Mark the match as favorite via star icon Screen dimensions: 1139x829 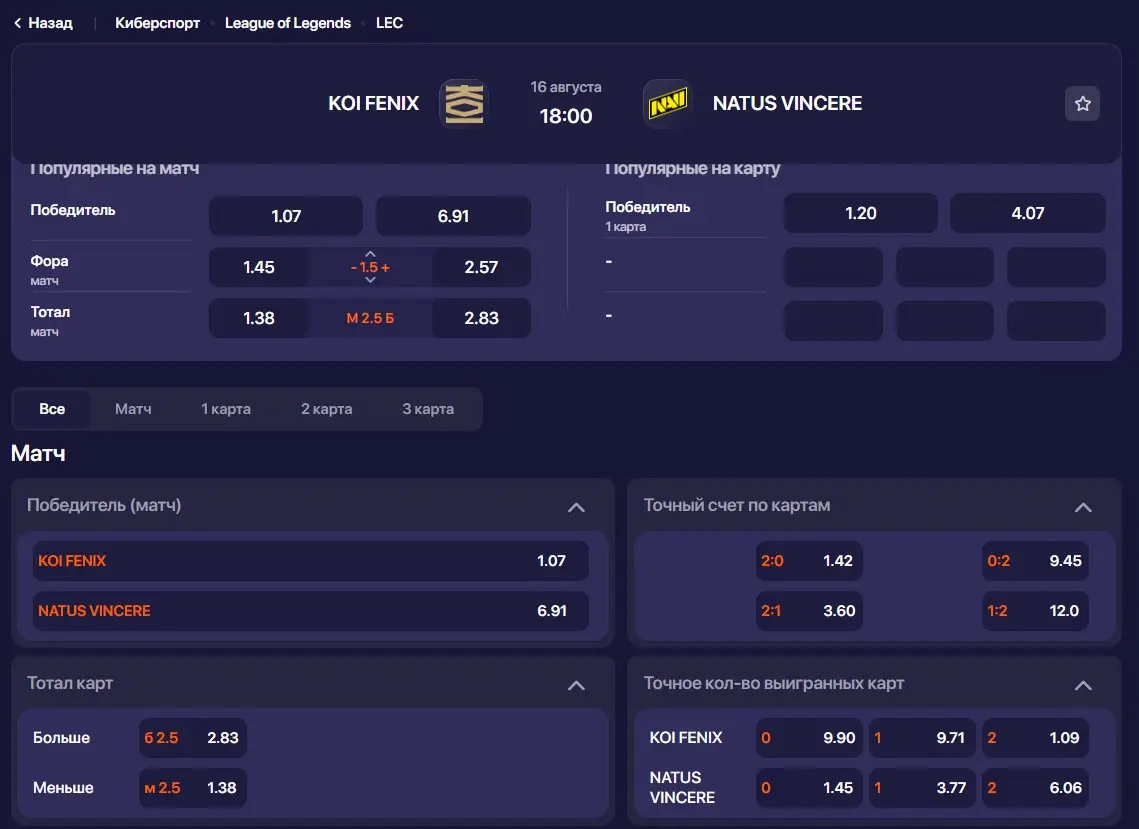1081,103
